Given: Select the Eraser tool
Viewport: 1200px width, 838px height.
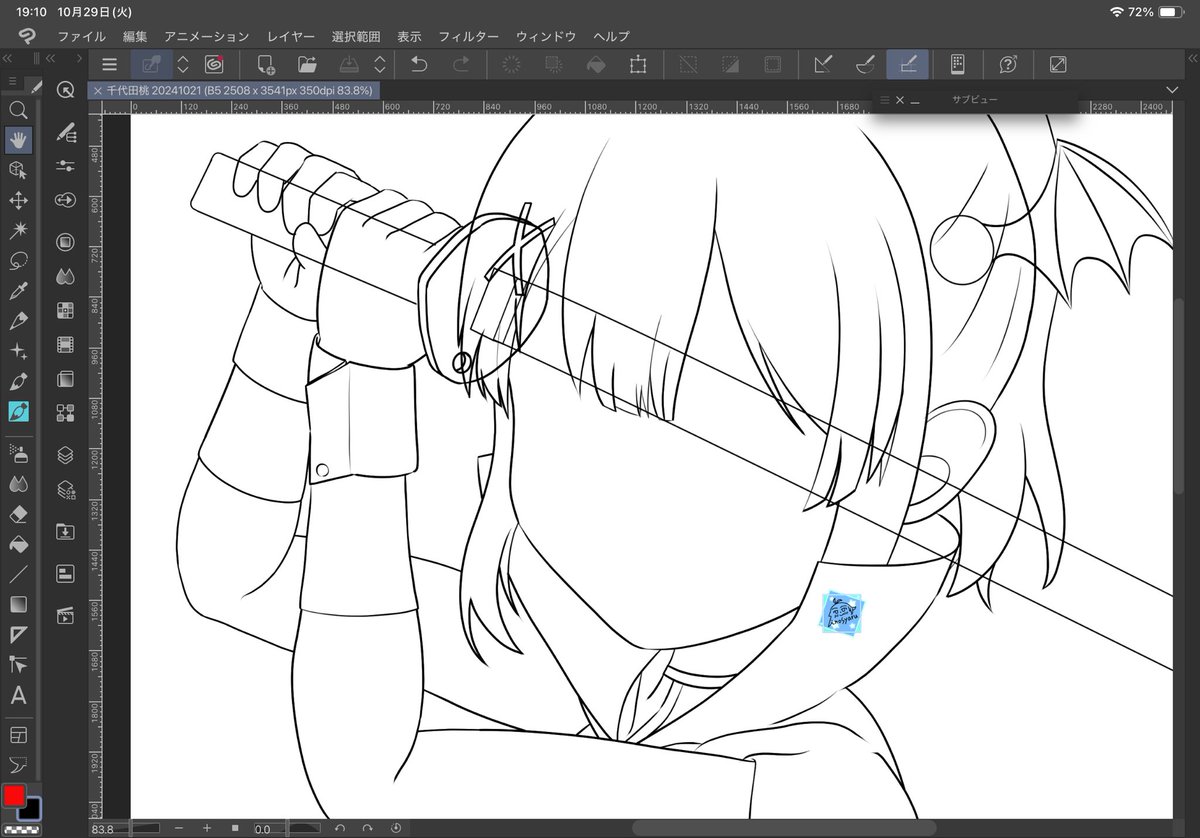Looking at the screenshot, I should click(17, 514).
